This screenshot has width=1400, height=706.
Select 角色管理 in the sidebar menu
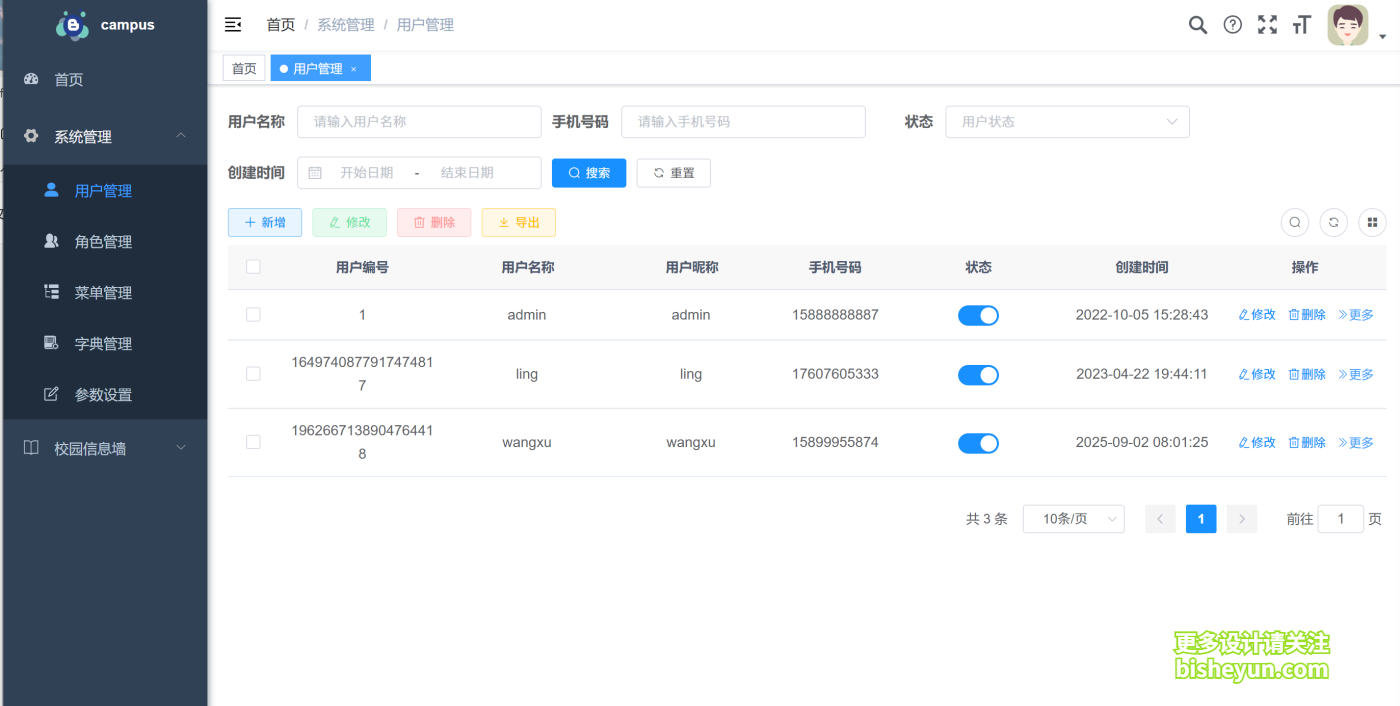[x=105, y=241]
